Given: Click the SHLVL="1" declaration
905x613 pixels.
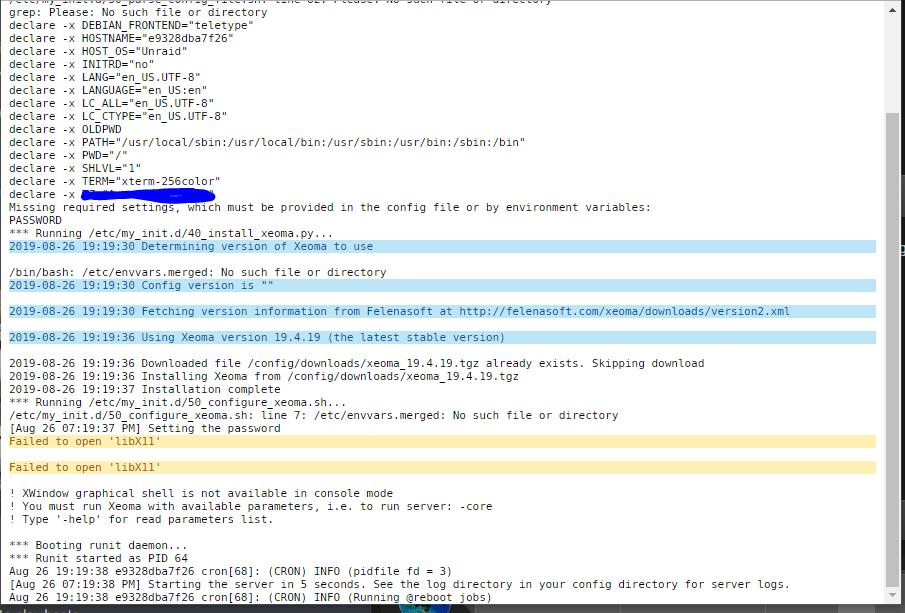Looking at the screenshot, I should point(75,168).
